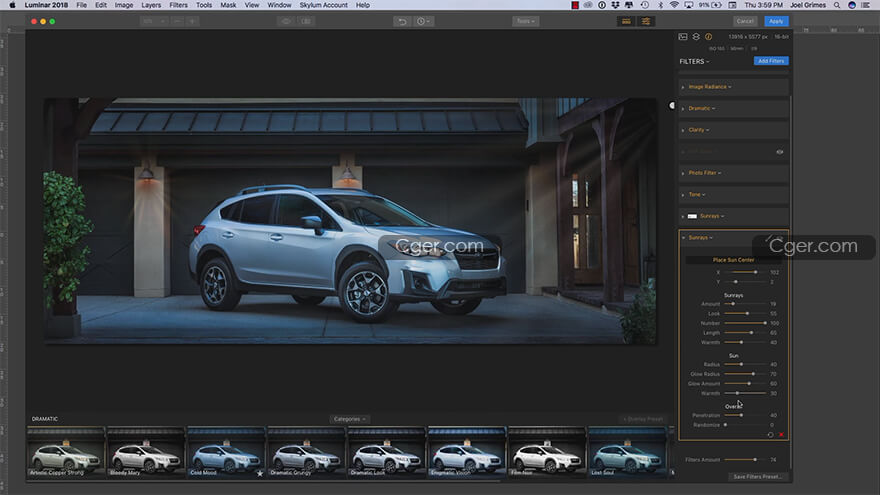This screenshot has width=880, height=495.
Task: Adjust the Glow Radius slider
Action: (745, 374)
